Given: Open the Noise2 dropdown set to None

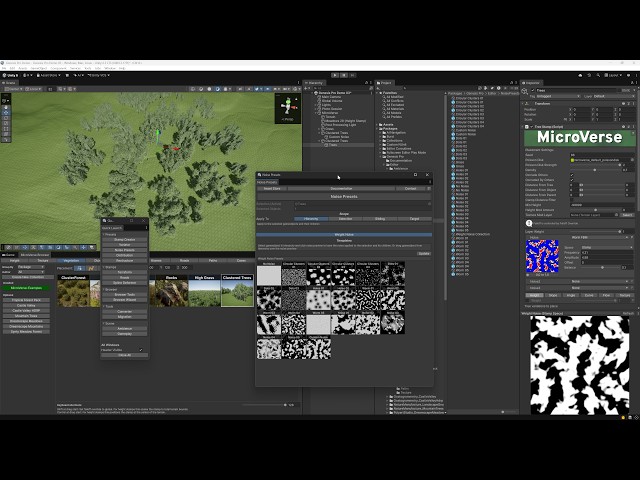Looking at the screenshot, I should tap(600, 281).
